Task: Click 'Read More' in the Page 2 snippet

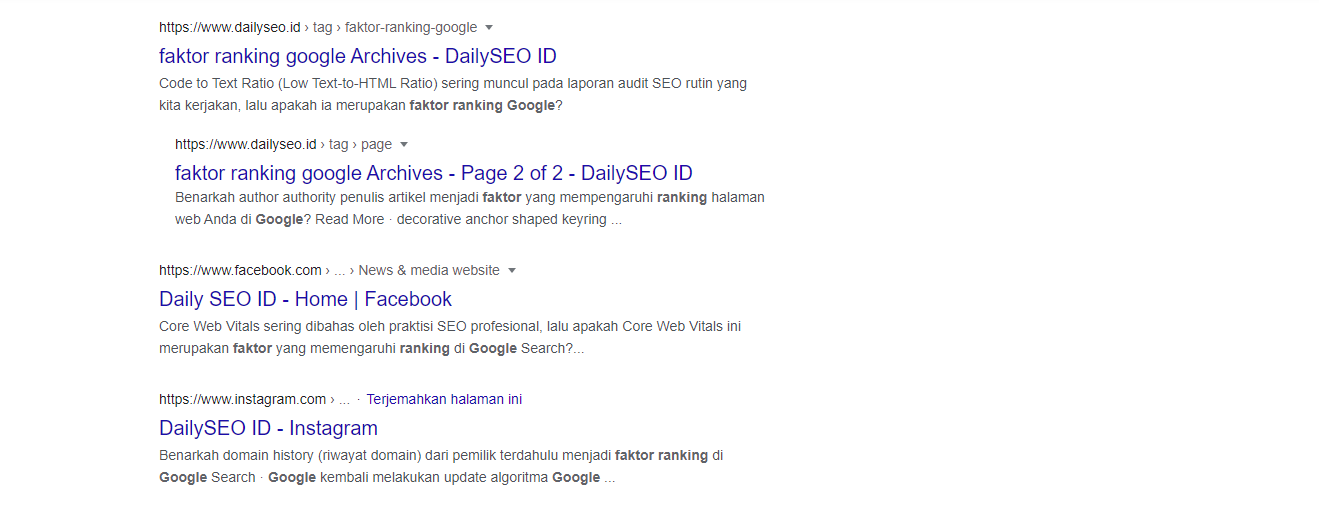Action: pos(349,219)
